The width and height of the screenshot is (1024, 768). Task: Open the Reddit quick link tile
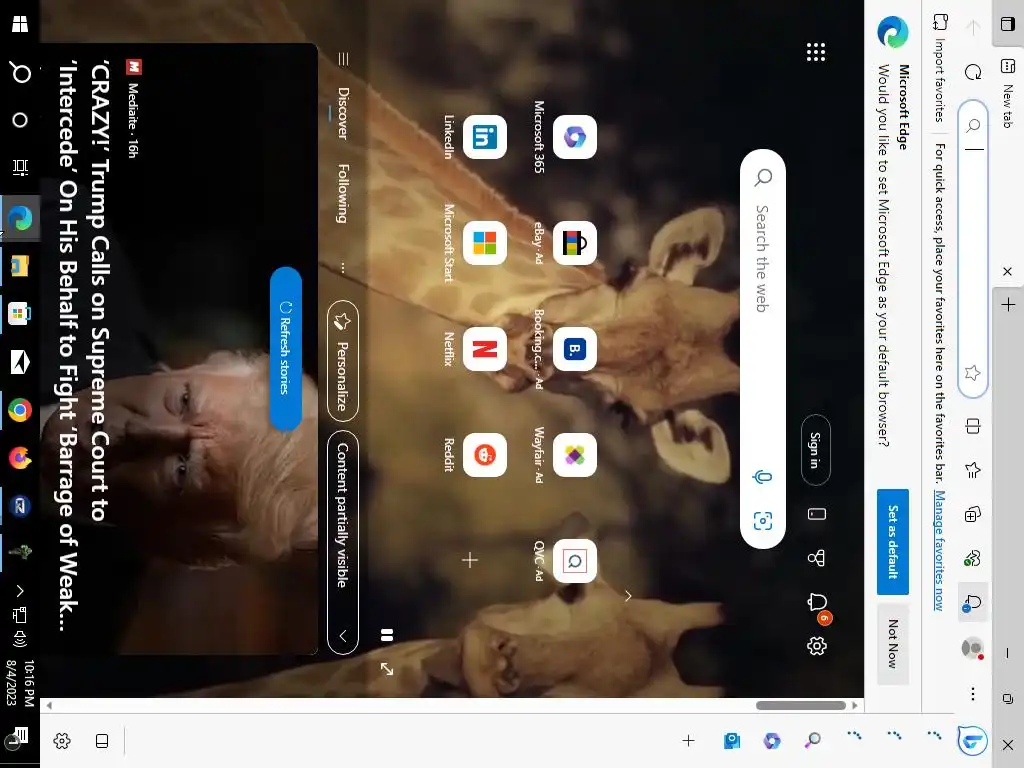click(485, 455)
